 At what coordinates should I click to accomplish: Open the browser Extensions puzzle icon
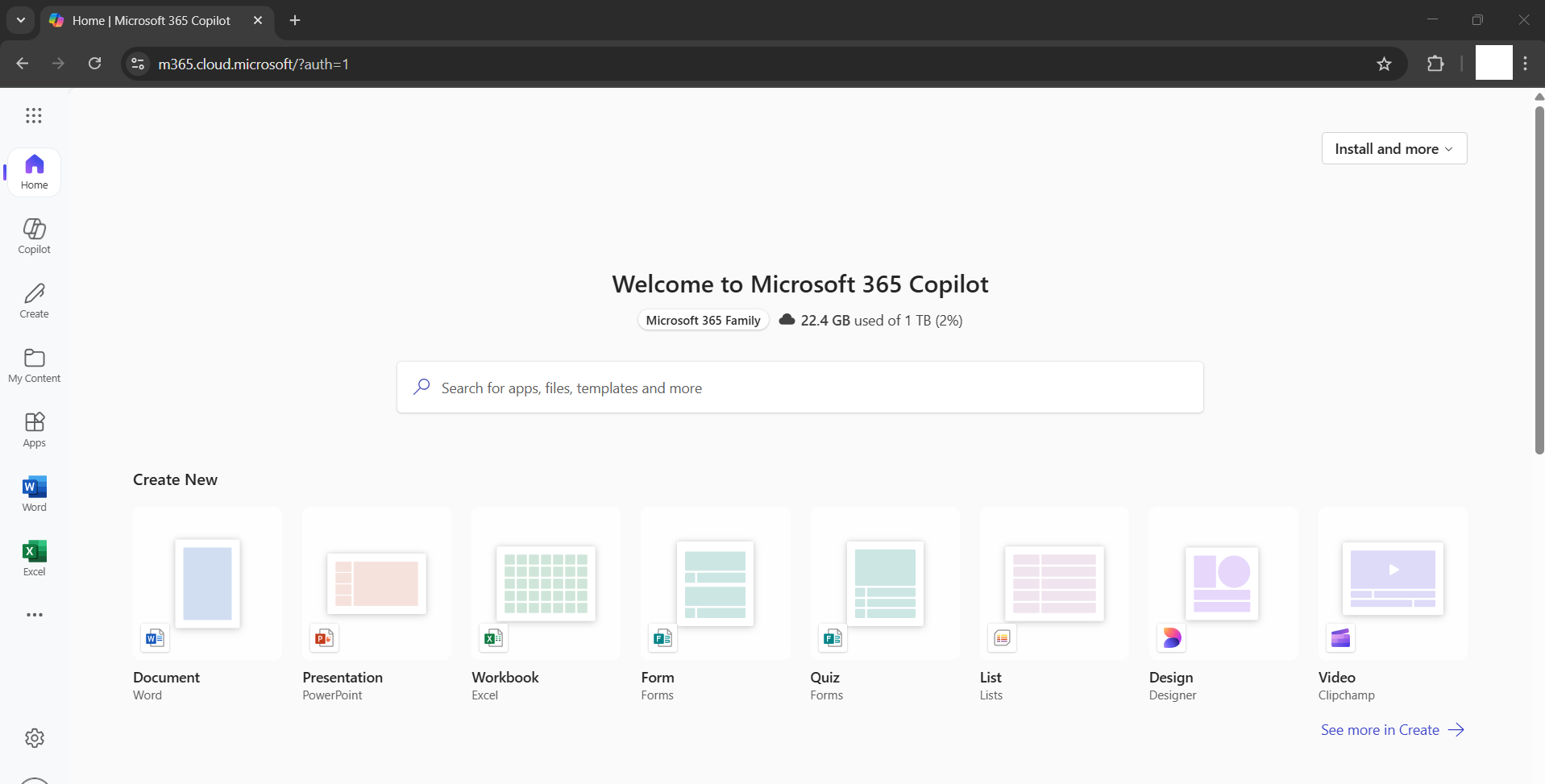coord(1435,64)
